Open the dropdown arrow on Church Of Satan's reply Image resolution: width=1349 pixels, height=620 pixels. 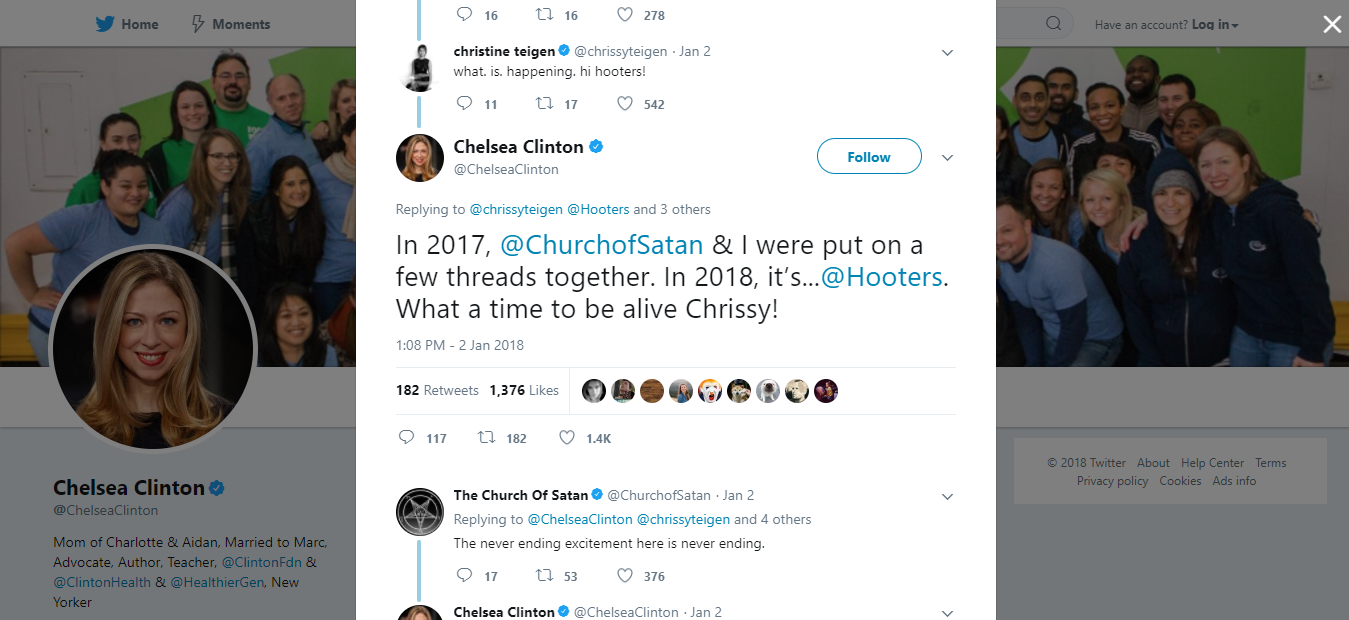tap(947, 495)
